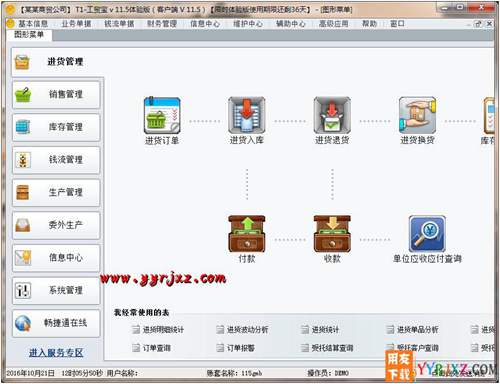Viewport: 500px width, 384px height.
Task: Switch to 钱流管理 sidebar section
Action: point(56,160)
